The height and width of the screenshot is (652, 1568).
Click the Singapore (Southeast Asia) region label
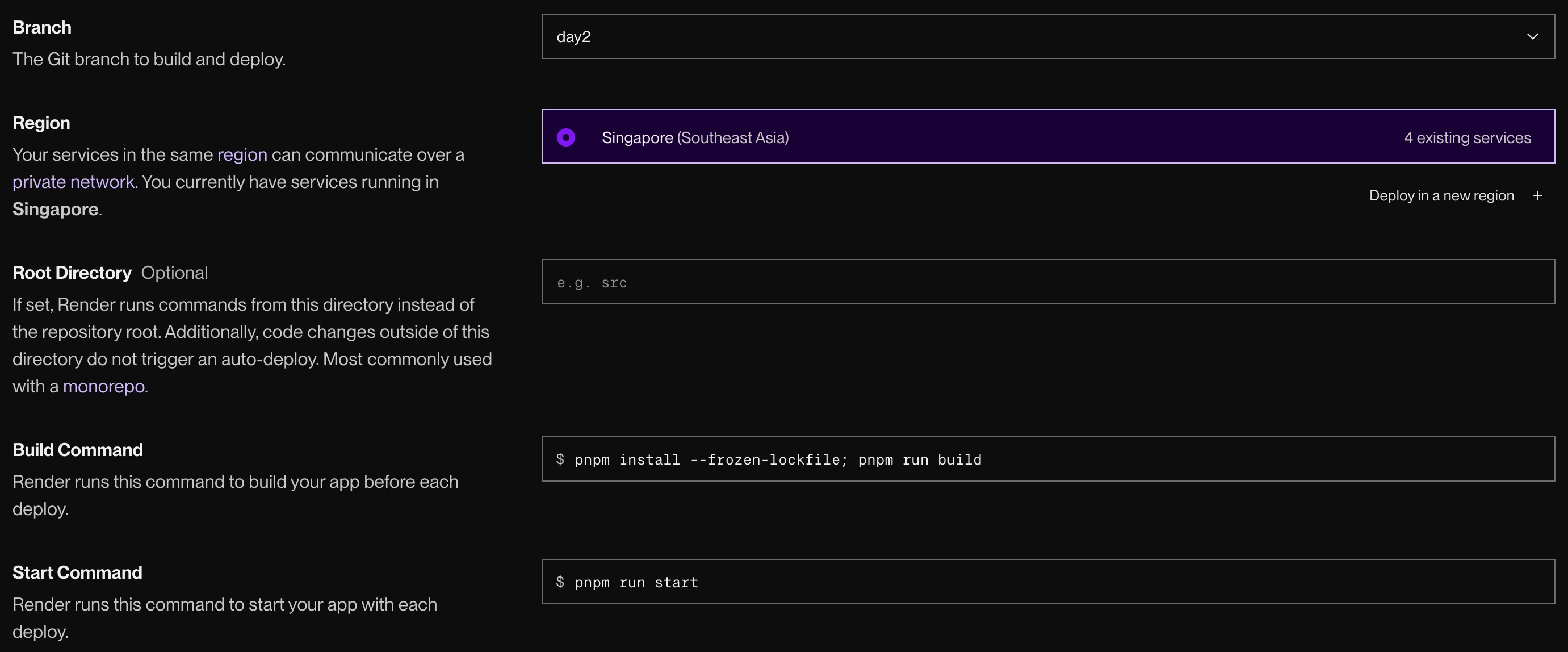695,137
